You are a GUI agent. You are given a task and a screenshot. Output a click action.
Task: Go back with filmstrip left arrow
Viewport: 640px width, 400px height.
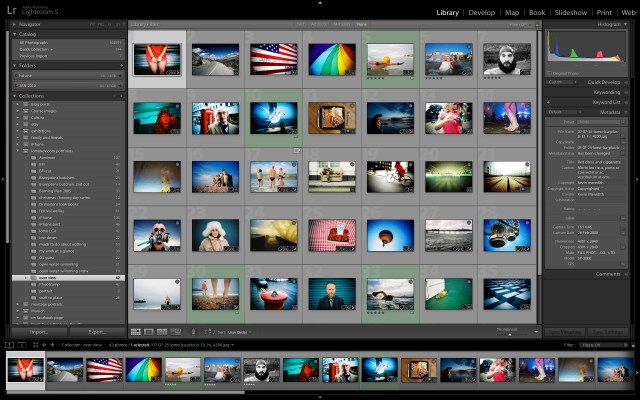point(44,345)
